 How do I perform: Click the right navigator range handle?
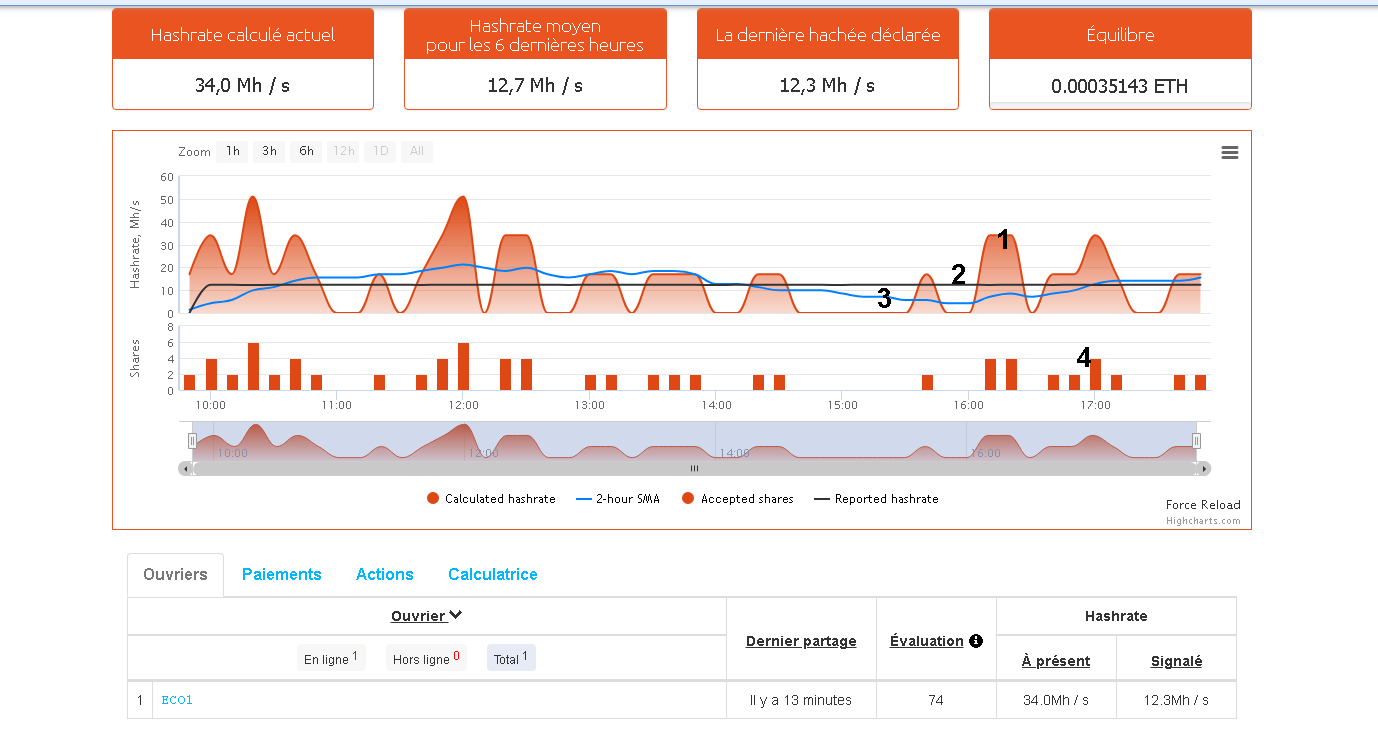[x=1196, y=441]
